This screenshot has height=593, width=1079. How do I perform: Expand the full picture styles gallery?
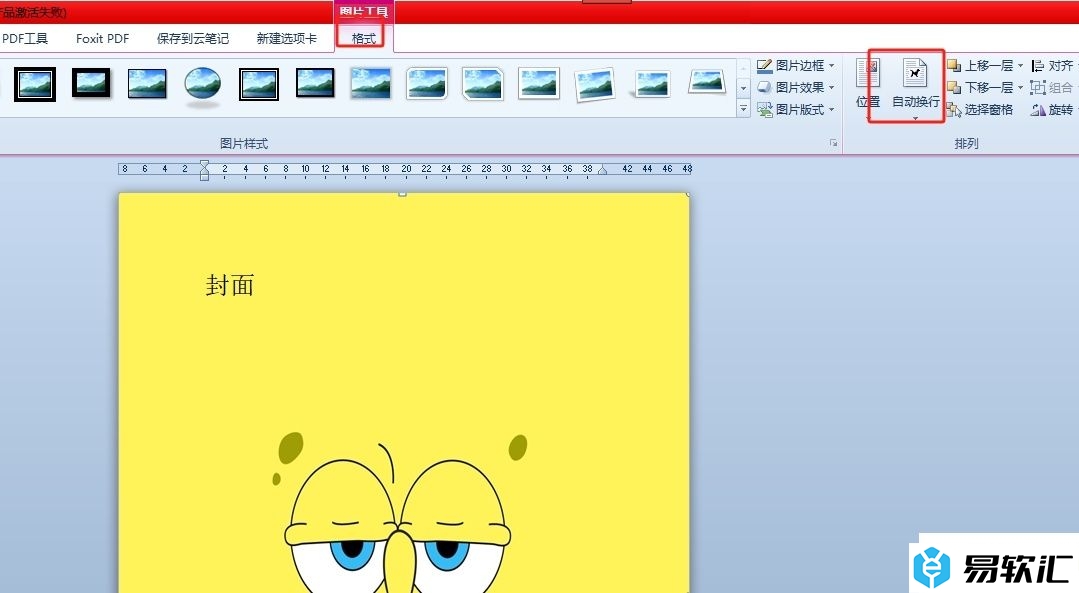pos(743,109)
